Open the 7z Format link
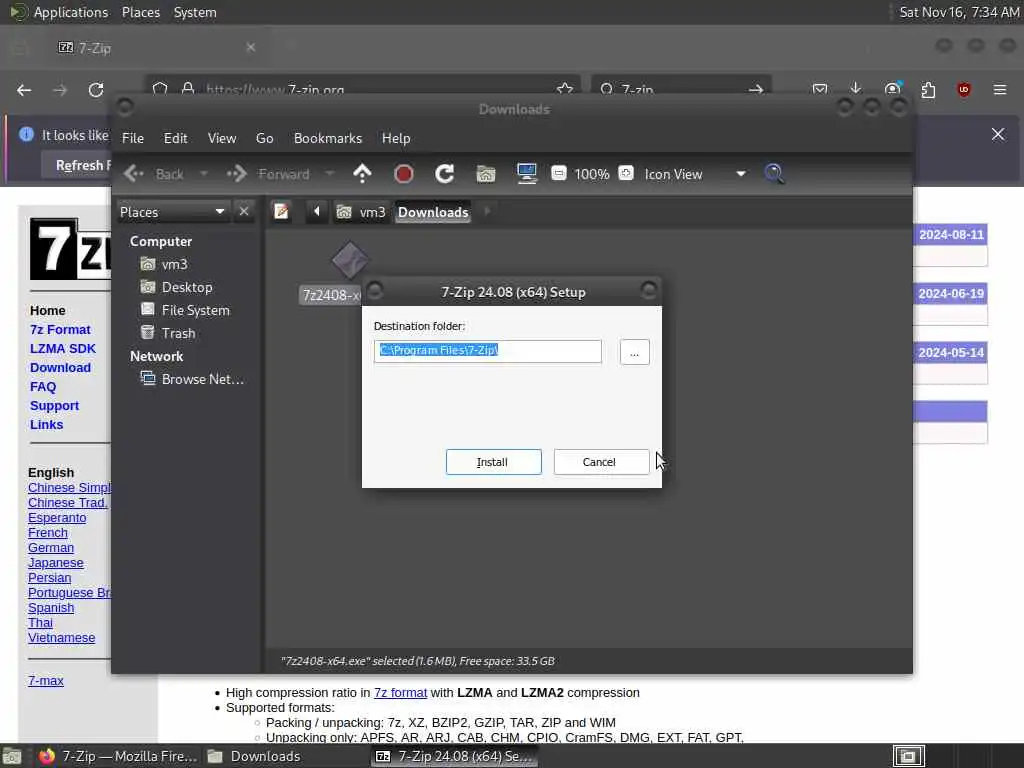This screenshot has width=1024, height=768. [x=60, y=330]
